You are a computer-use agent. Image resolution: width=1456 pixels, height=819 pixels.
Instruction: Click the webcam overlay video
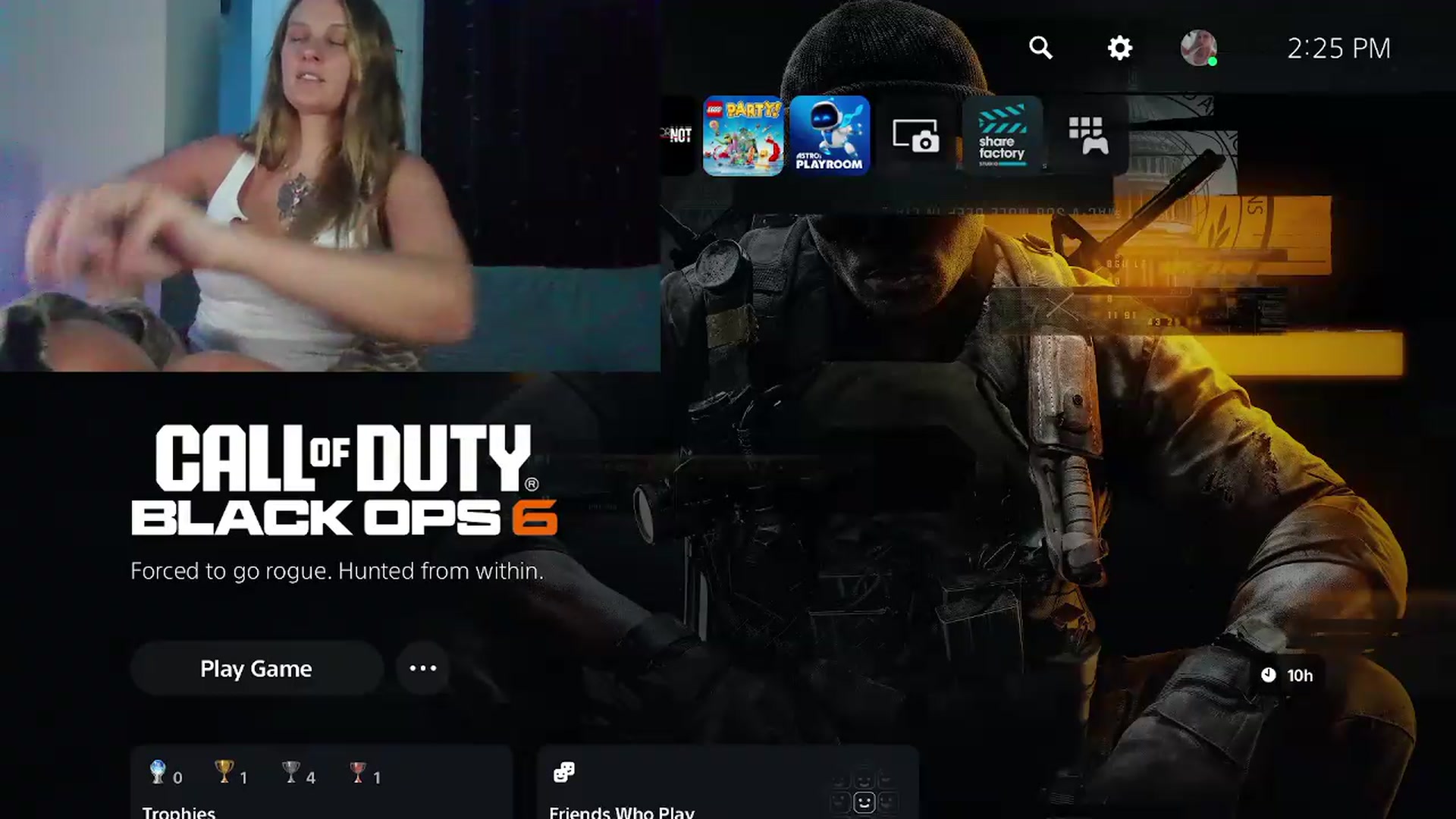click(330, 186)
